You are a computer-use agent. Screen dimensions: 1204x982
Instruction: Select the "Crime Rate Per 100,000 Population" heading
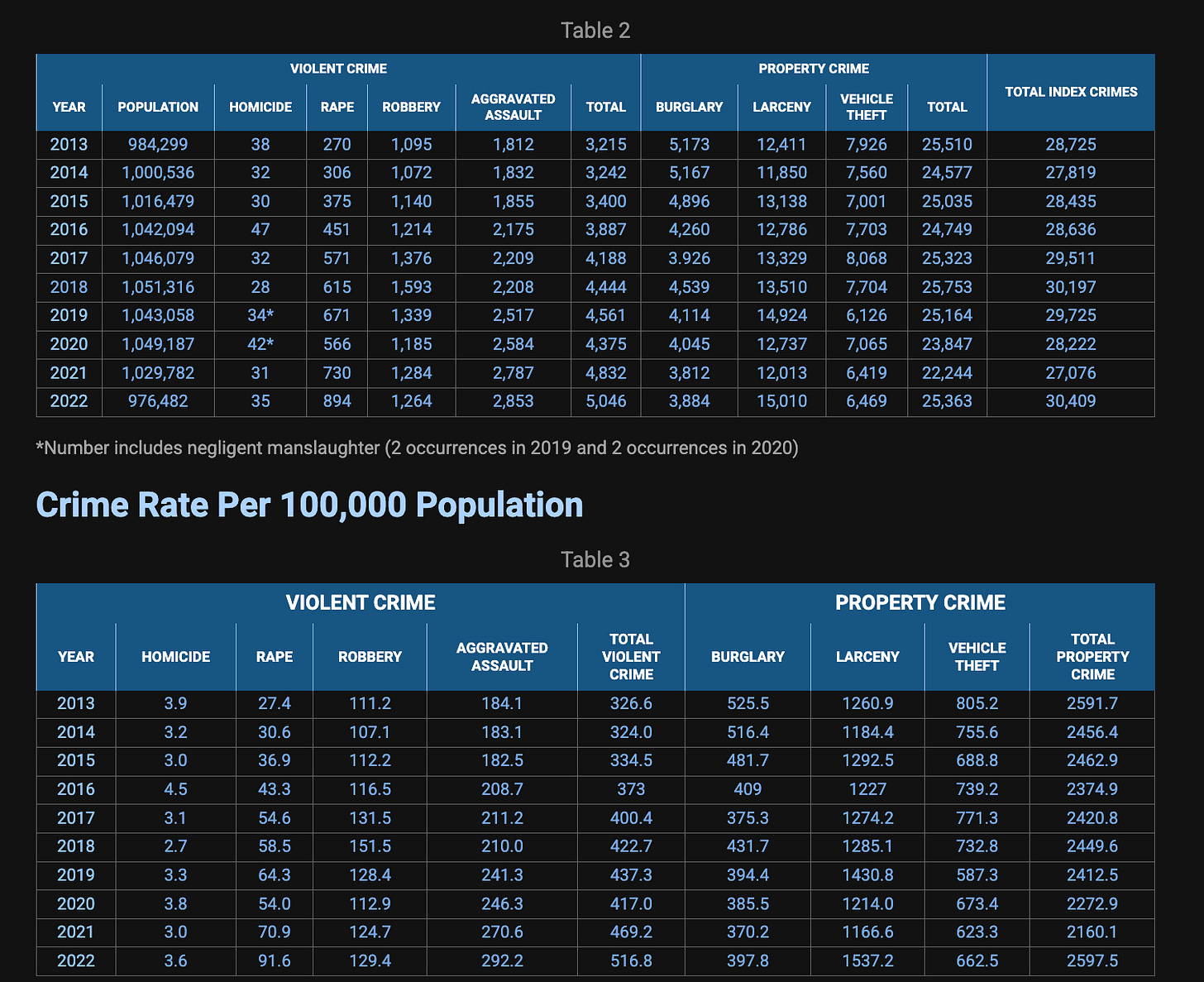click(309, 505)
